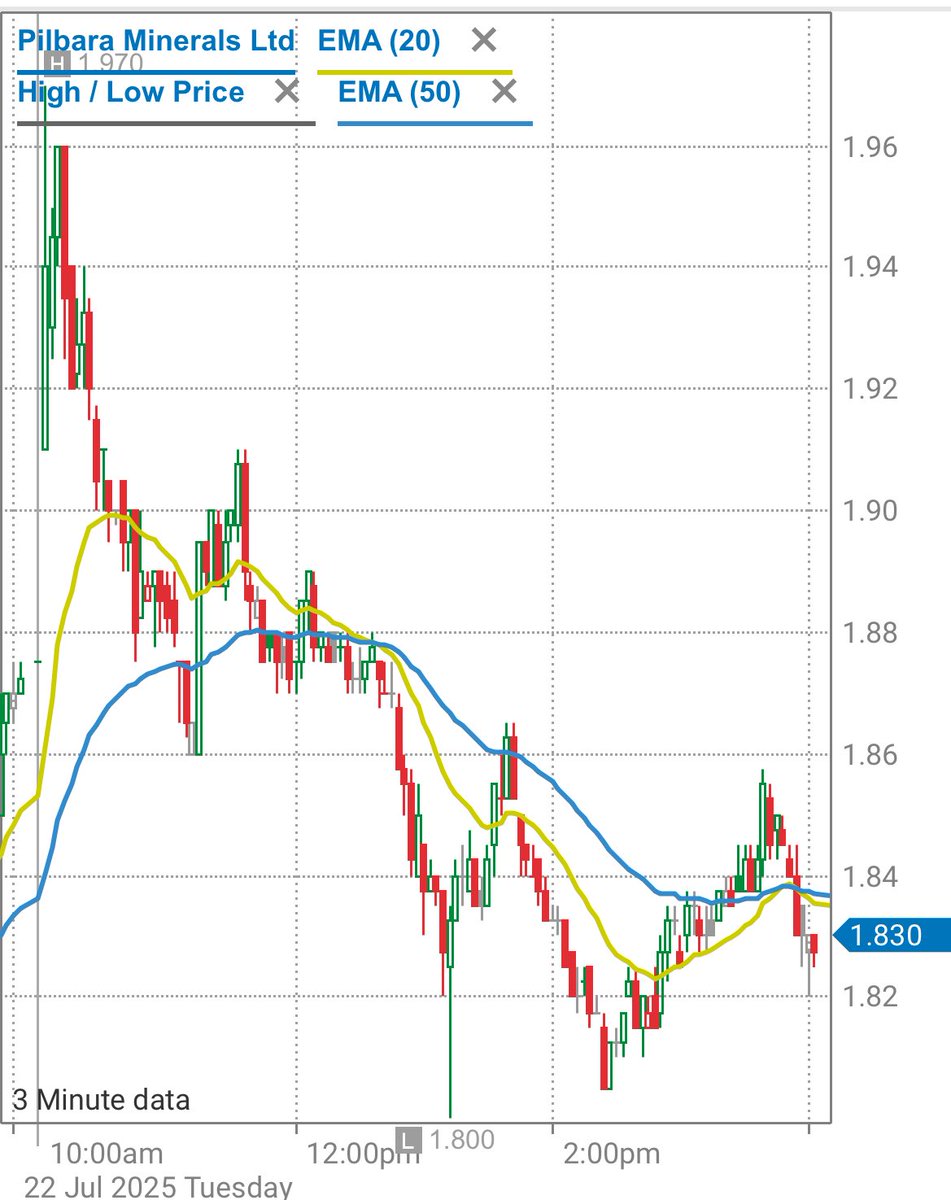Click the 3 Minute data label
This screenshot has height=1200, width=951.
coord(101,1101)
